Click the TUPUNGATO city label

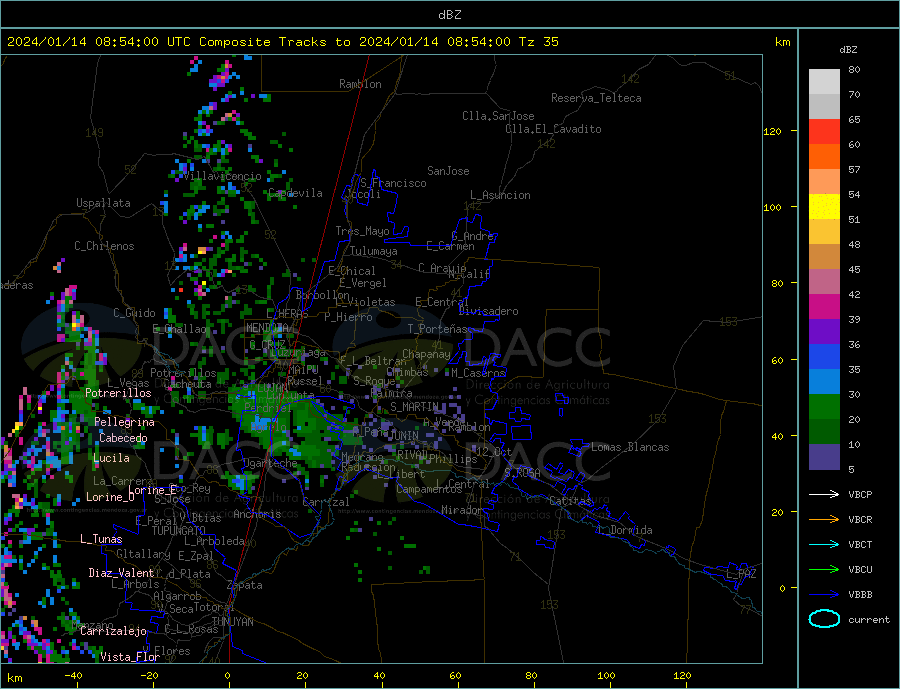click(x=179, y=531)
